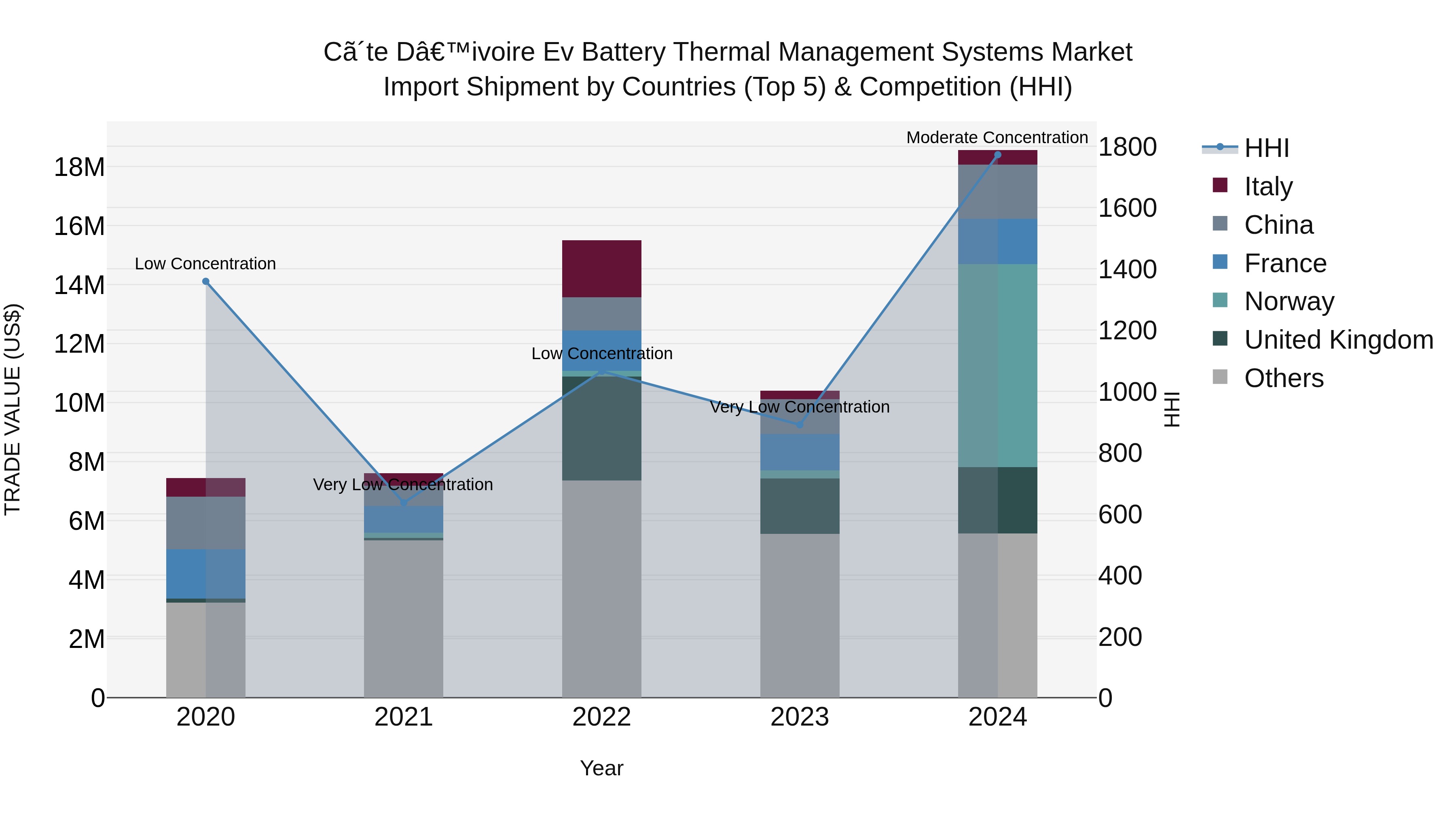Click the France color swatch in legend

[1220, 262]
